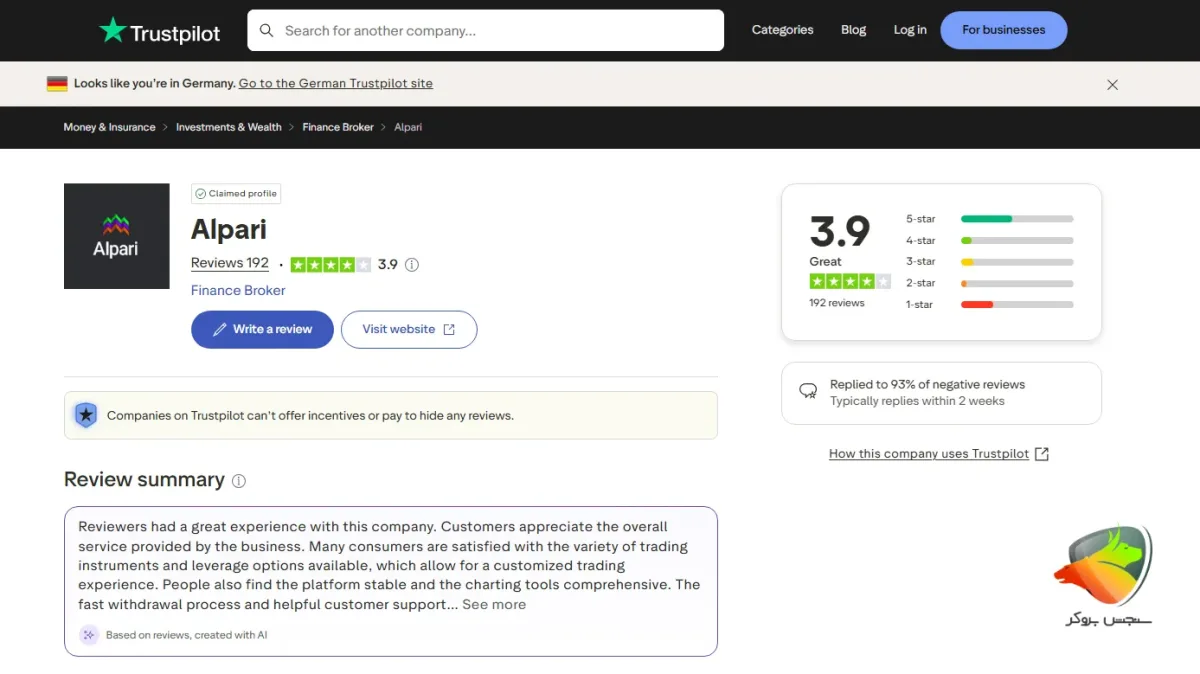
Task: Click the external link icon on Visit website
Action: click(x=449, y=329)
